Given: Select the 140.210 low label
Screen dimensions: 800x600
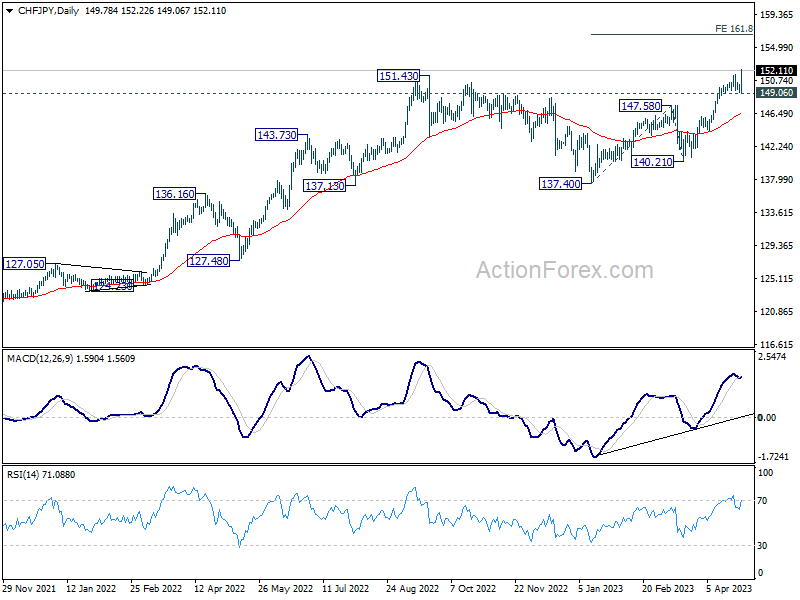Looking at the screenshot, I should click(x=653, y=162).
